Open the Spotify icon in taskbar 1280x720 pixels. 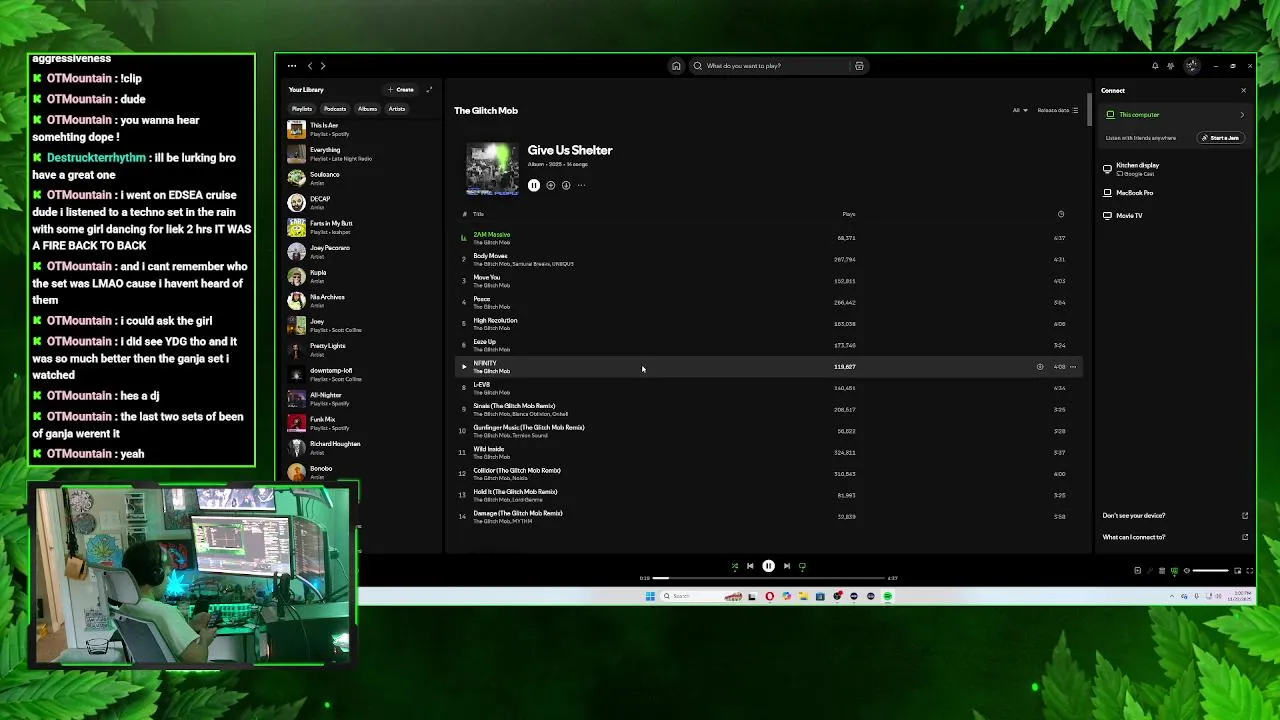[x=887, y=596]
